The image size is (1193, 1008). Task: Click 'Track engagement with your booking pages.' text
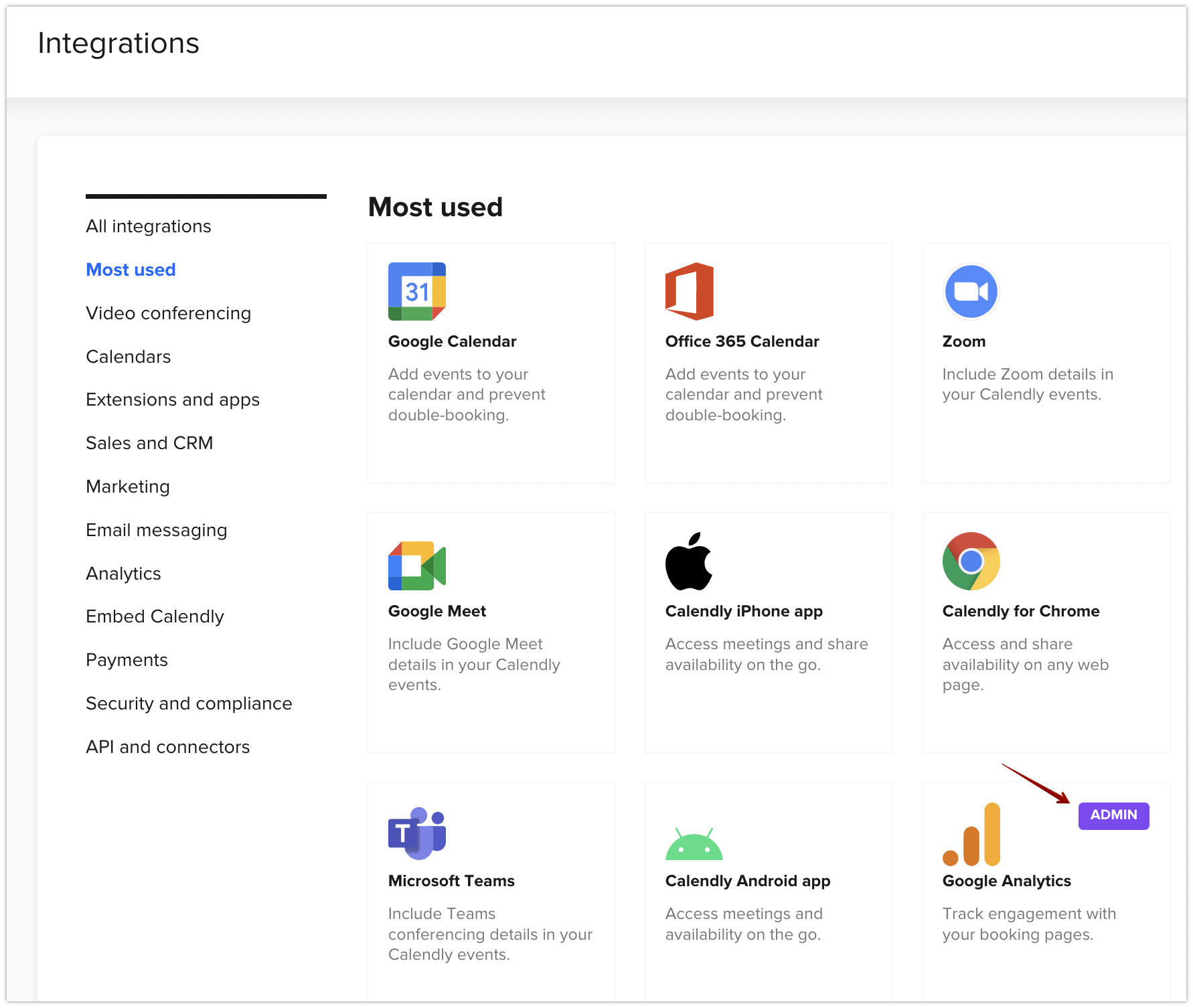[x=1030, y=924]
